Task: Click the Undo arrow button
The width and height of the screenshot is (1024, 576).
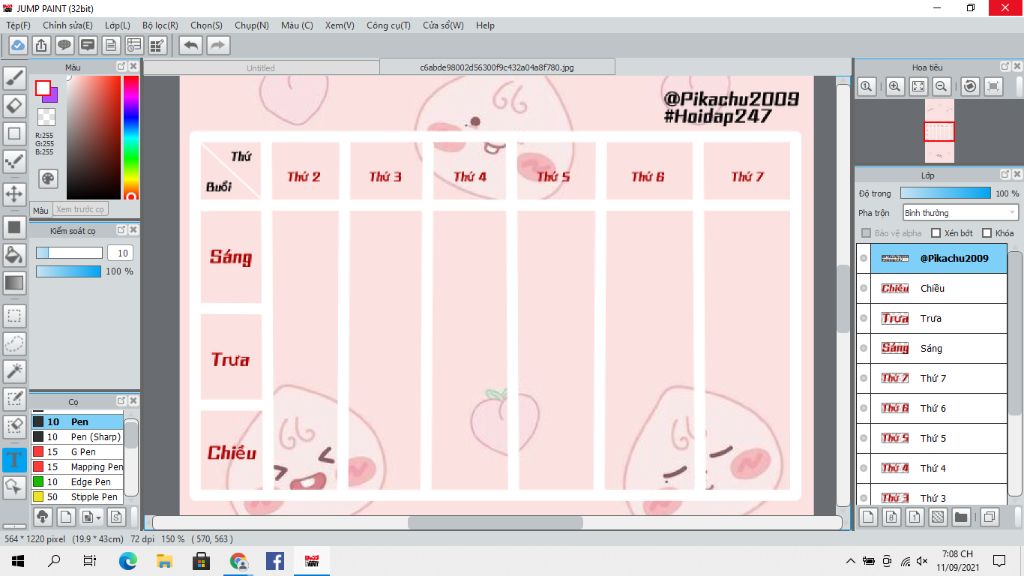Action: [191, 45]
